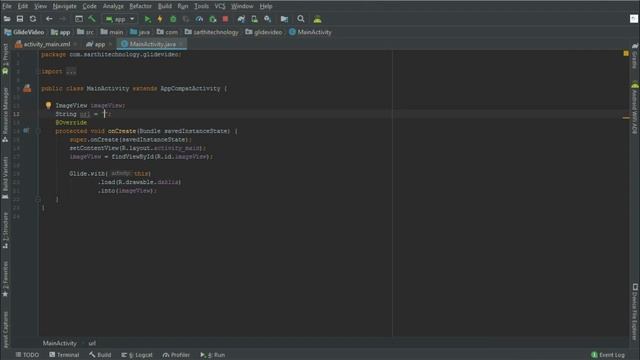The width and height of the screenshot is (640, 360).
Task: Open the Profiler tool window
Action: (x=176, y=355)
